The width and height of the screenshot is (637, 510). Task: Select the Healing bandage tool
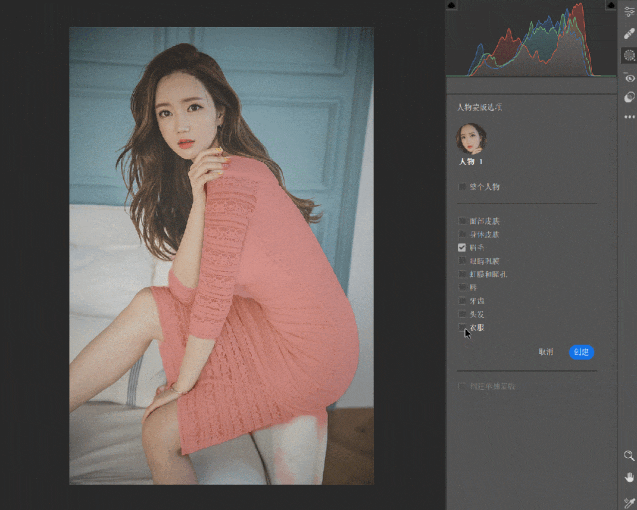[x=629, y=34]
